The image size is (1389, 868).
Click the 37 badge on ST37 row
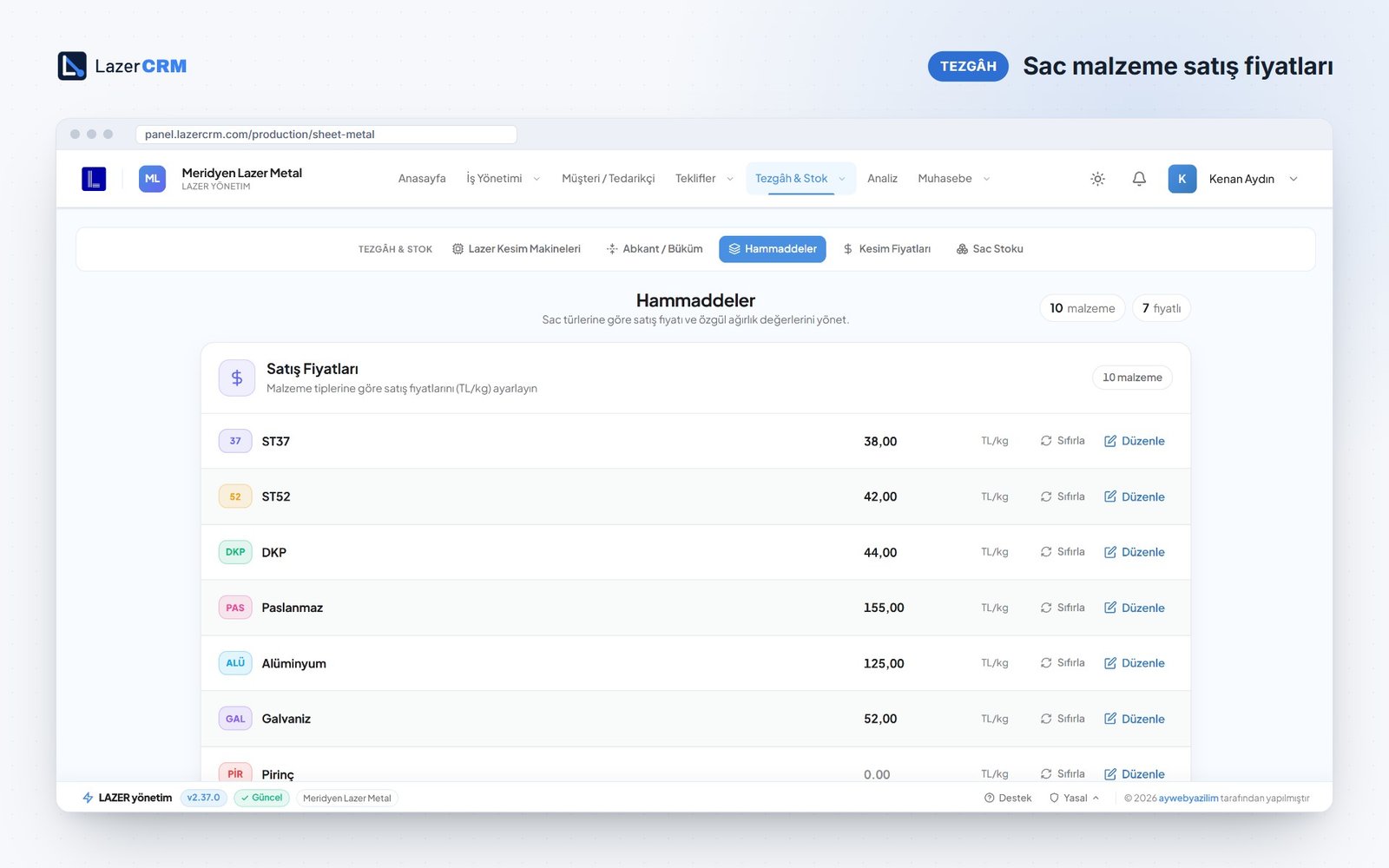[x=235, y=441]
